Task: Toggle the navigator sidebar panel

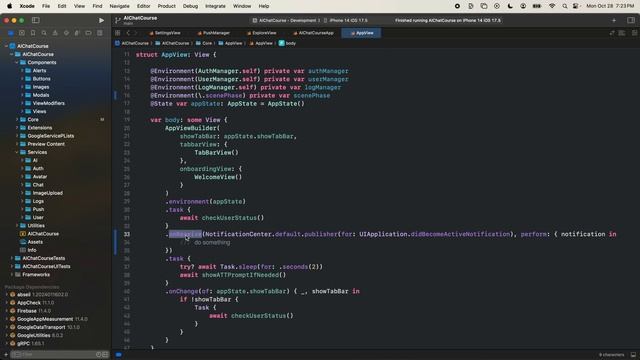Action: [x=36, y=20]
